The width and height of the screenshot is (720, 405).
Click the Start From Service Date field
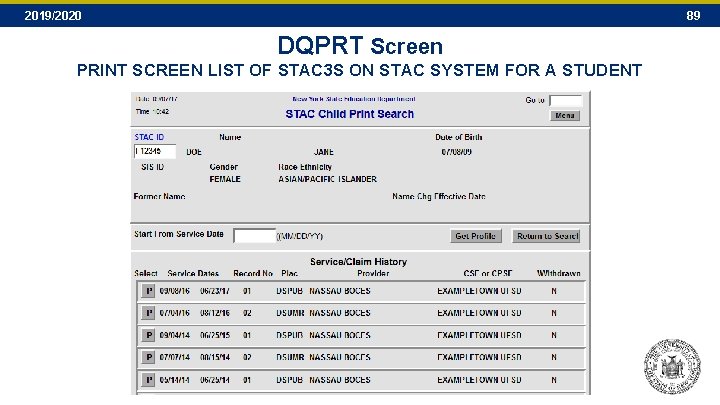pyautogui.click(x=254, y=236)
